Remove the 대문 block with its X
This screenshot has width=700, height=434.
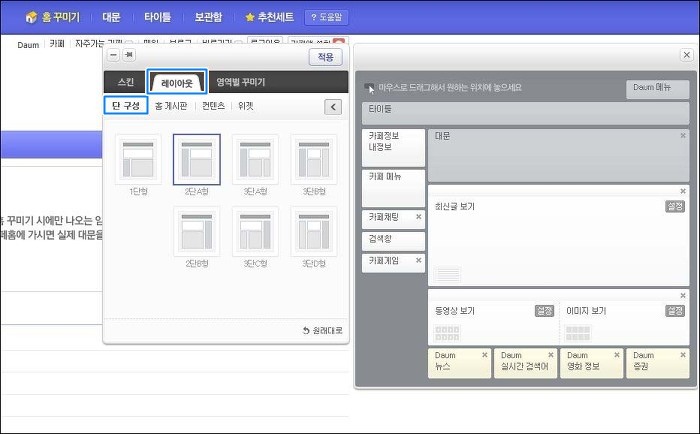683,135
